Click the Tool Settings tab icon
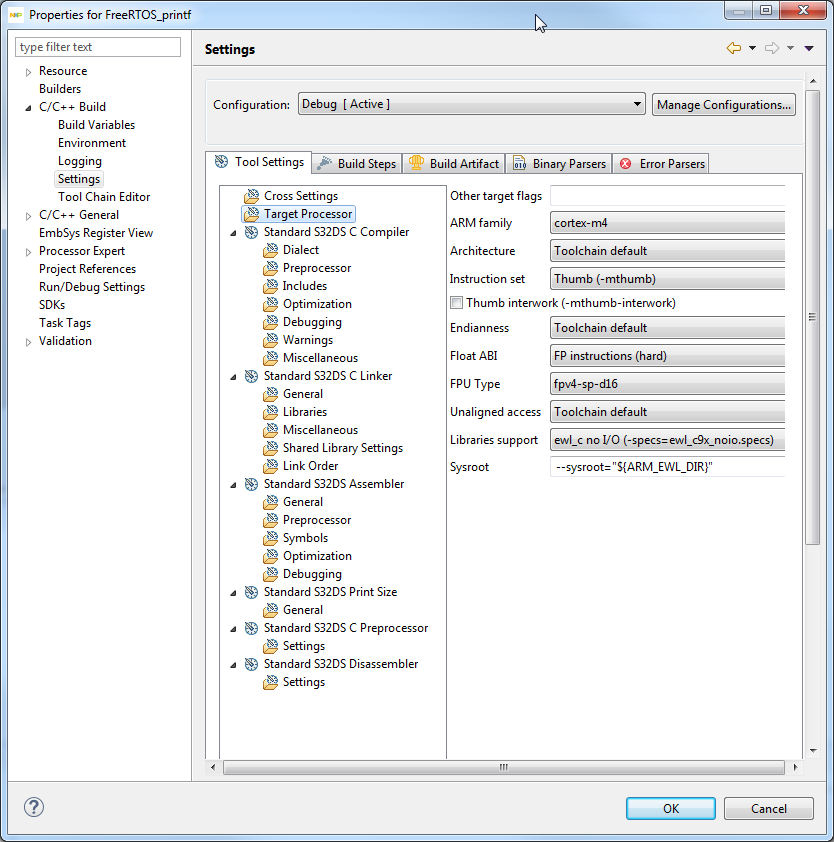 click(221, 162)
